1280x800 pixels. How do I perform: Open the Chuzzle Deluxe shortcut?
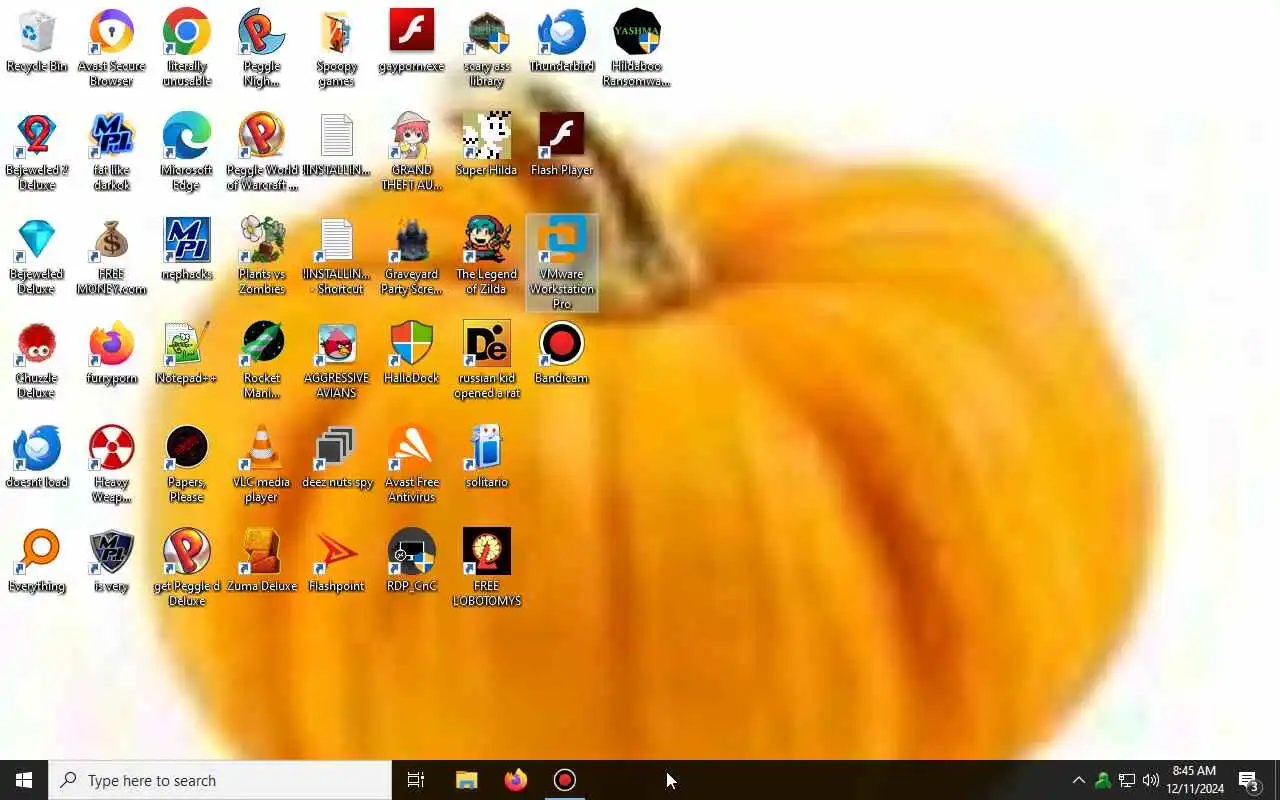pyautogui.click(x=36, y=360)
